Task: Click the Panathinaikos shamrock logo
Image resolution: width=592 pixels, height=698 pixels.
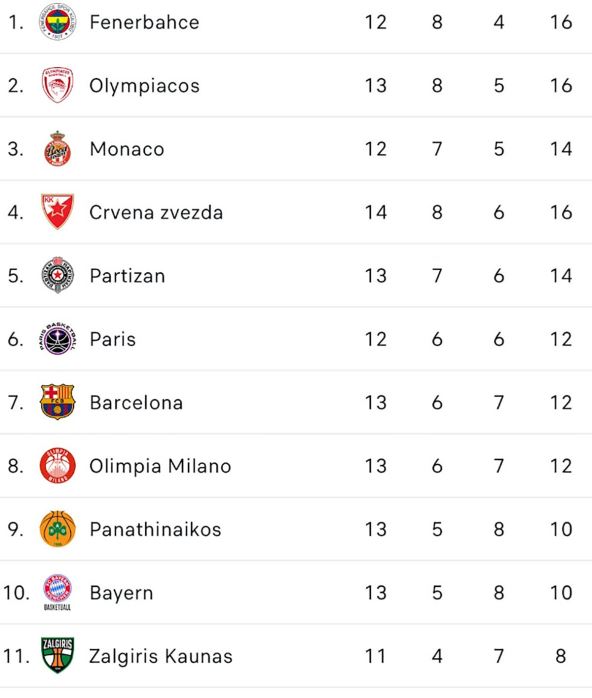Action: click(57, 529)
